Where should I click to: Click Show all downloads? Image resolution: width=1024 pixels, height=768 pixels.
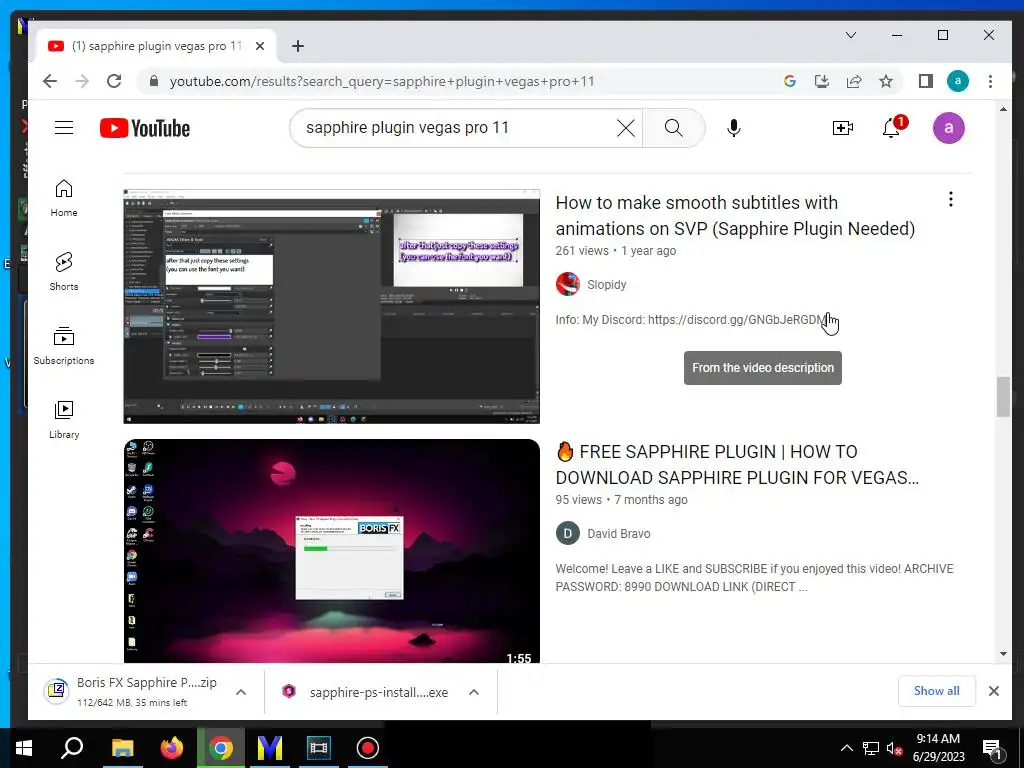pyautogui.click(x=936, y=691)
